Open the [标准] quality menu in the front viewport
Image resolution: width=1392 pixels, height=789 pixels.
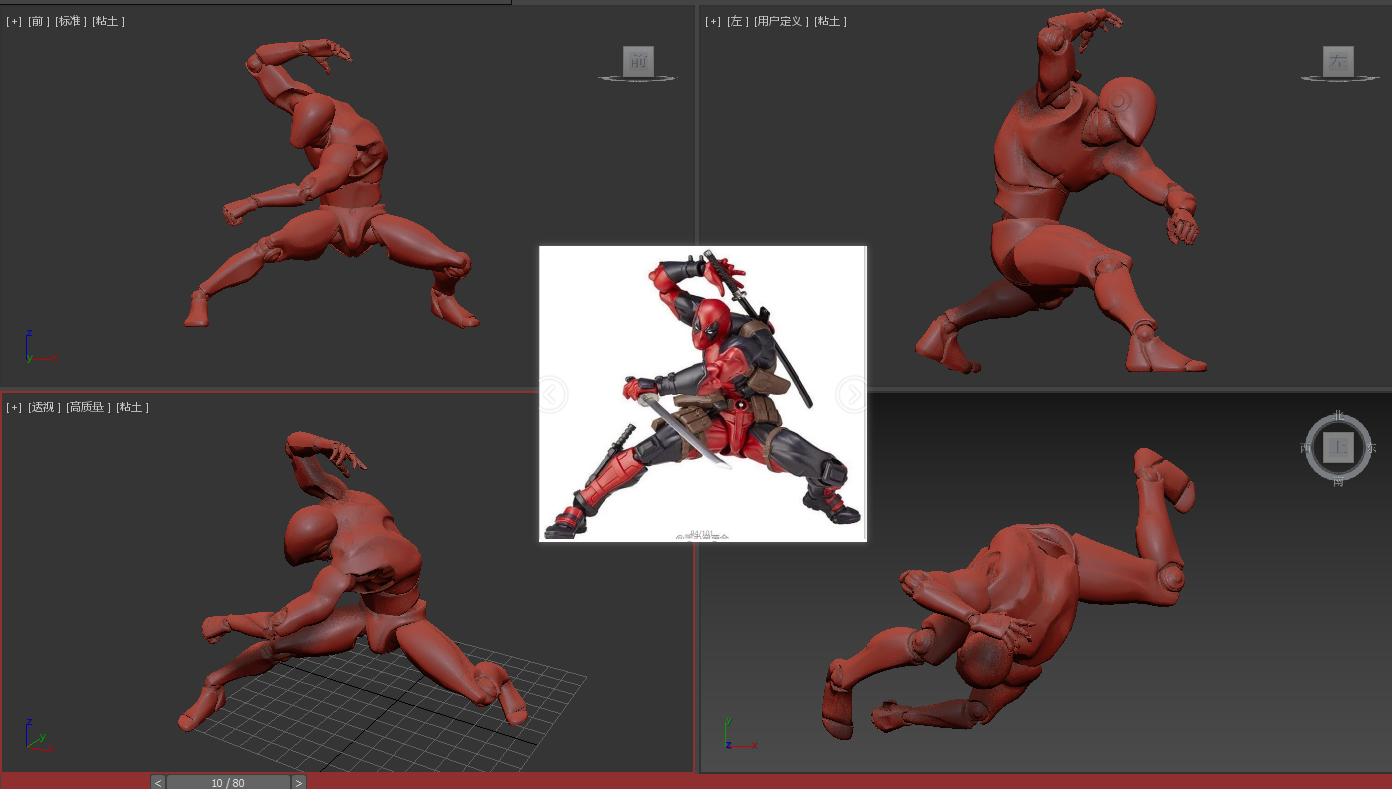click(x=70, y=21)
